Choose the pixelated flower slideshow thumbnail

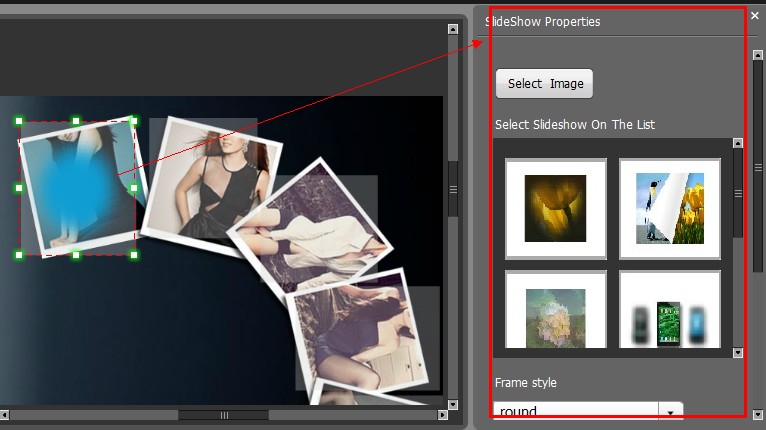point(556,310)
